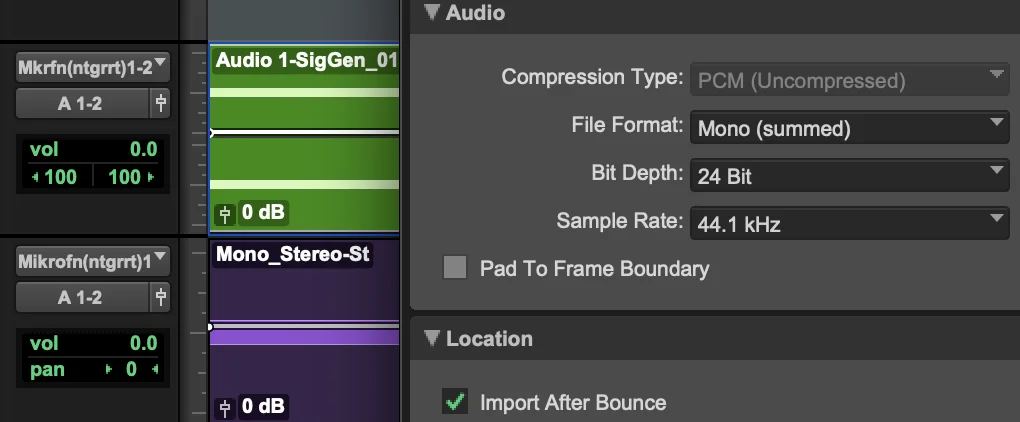Open the Bit Depth dropdown
This screenshot has height=422, width=1020.
point(850,176)
